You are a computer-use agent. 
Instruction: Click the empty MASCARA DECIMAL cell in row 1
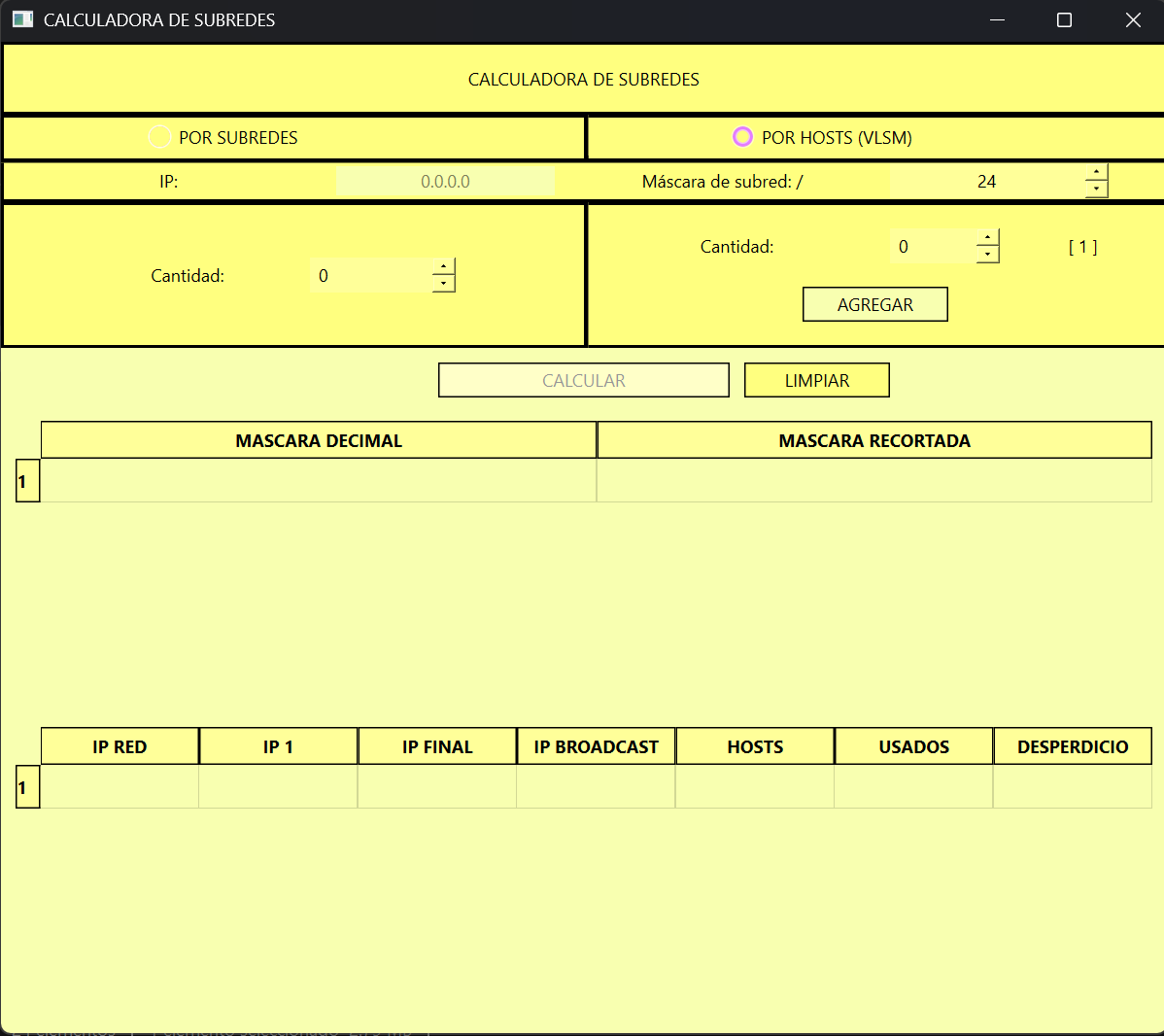(319, 480)
